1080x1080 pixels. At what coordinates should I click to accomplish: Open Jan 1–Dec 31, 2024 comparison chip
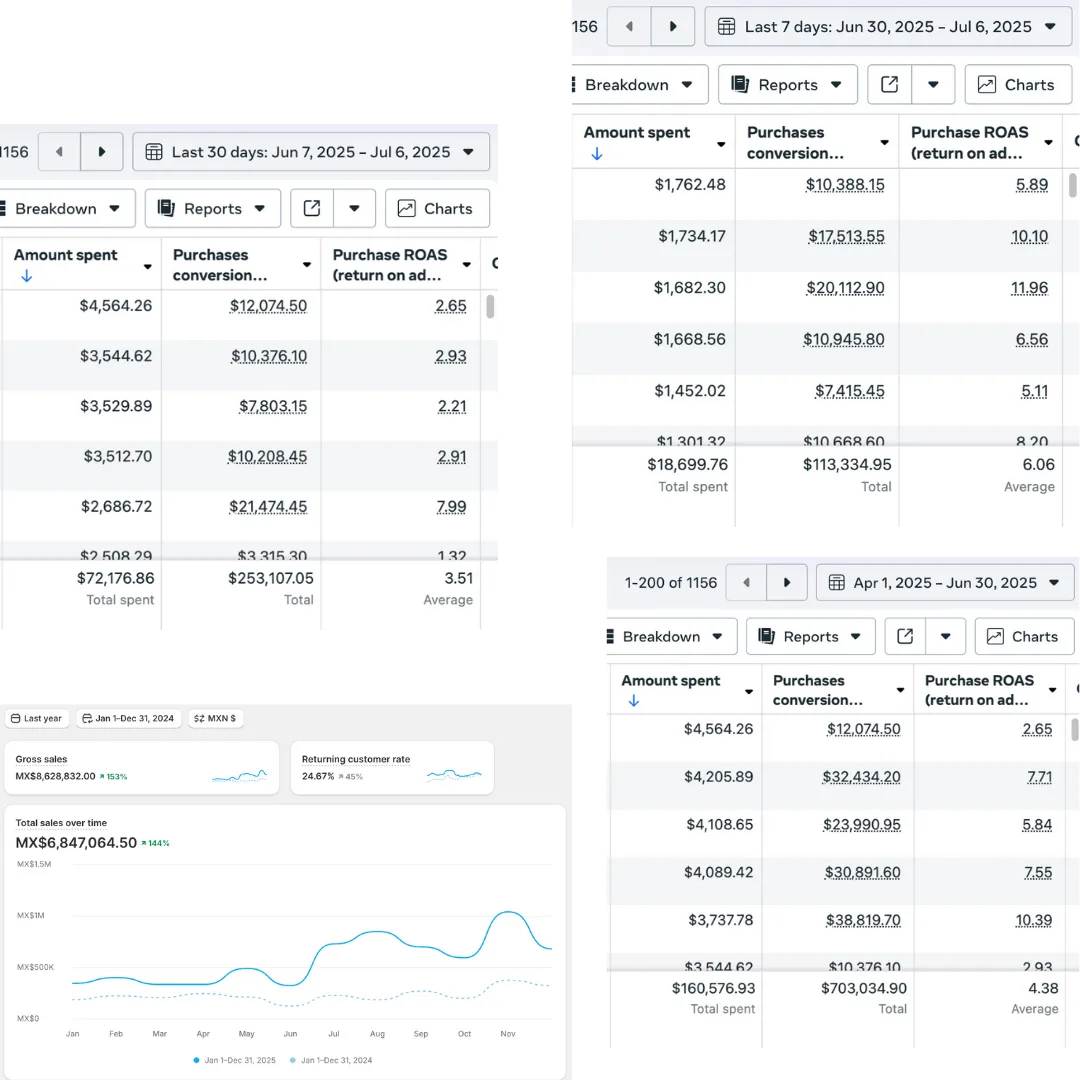129,718
